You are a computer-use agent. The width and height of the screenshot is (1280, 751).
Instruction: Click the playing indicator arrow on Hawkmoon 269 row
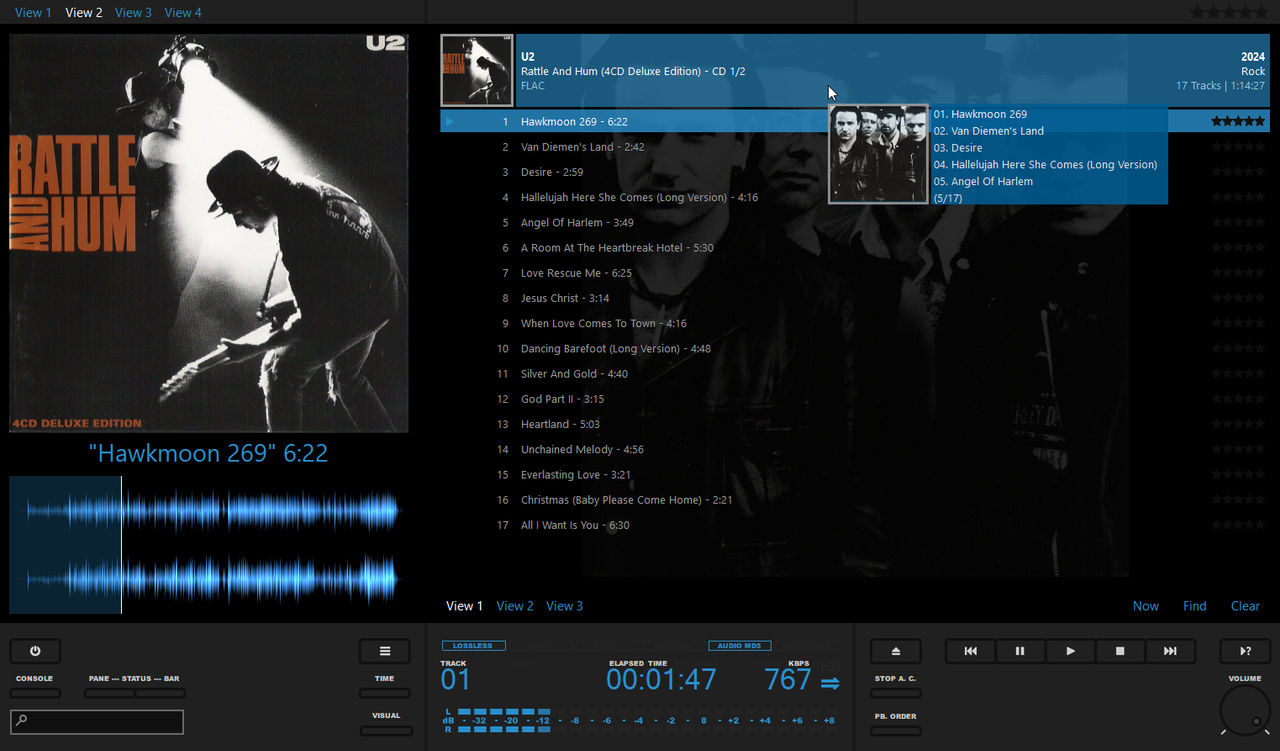coord(450,122)
